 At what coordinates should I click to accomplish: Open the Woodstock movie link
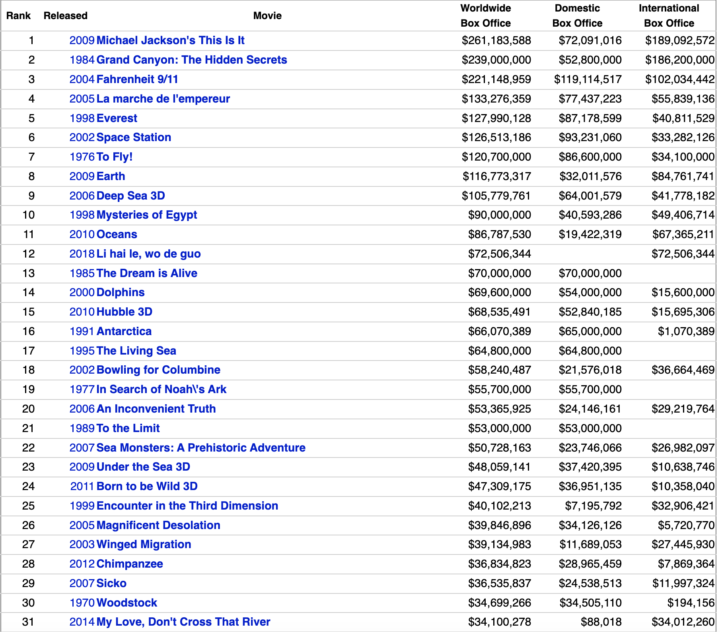[127, 603]
